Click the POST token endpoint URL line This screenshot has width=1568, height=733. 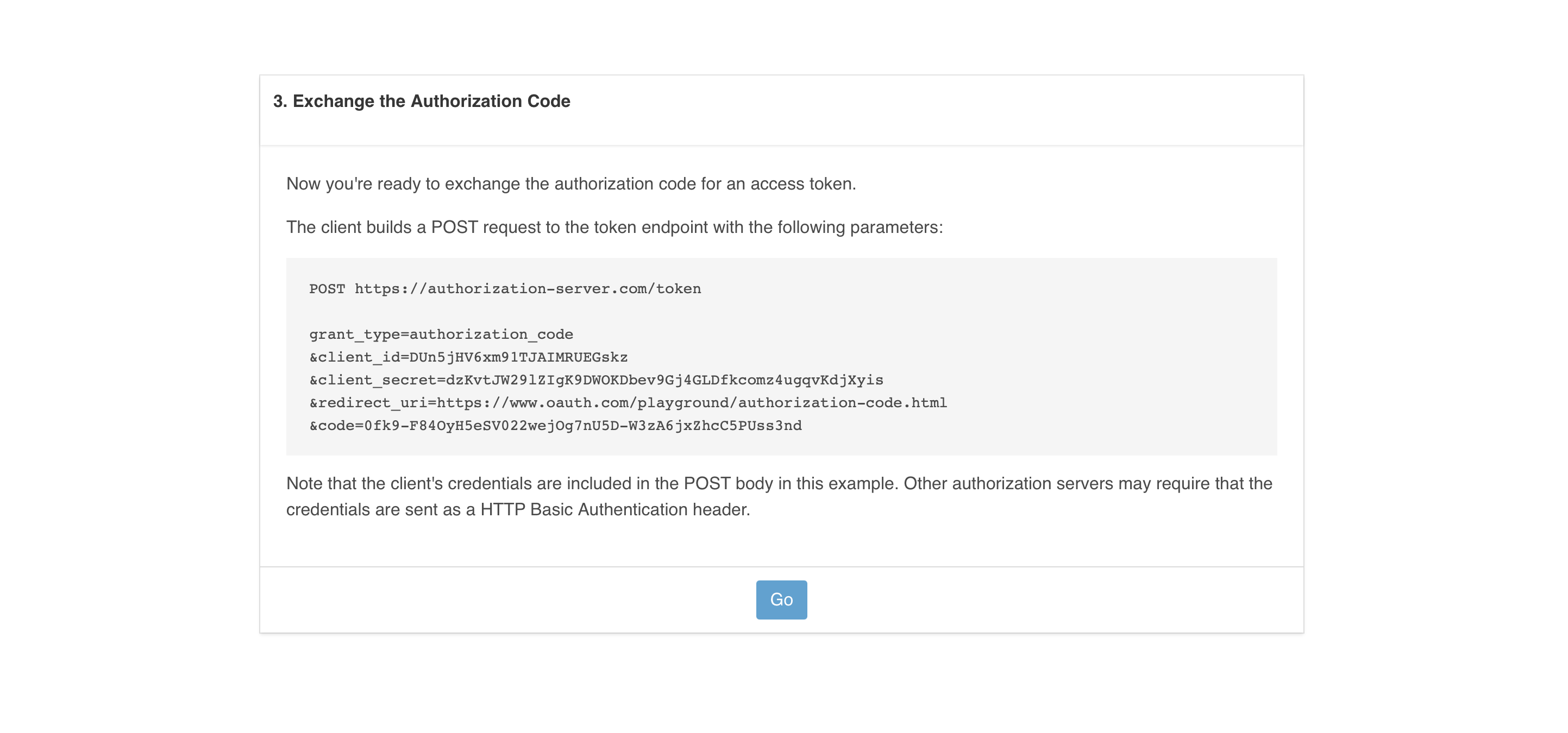(x=505, y=289)
